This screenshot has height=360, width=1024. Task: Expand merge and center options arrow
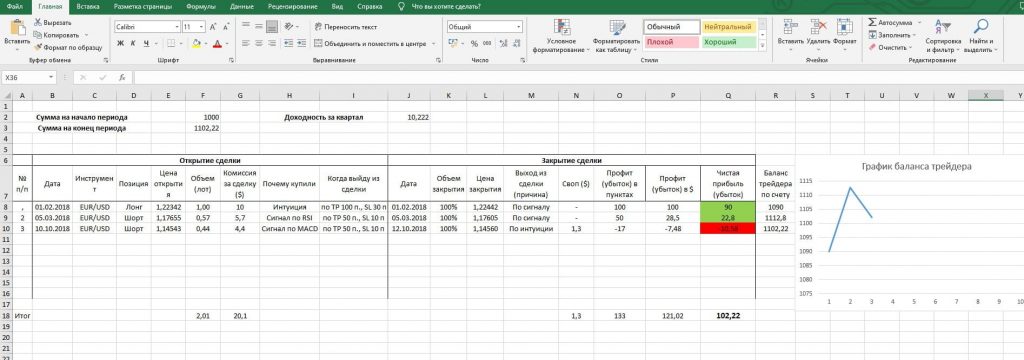(x=433, y=44)
